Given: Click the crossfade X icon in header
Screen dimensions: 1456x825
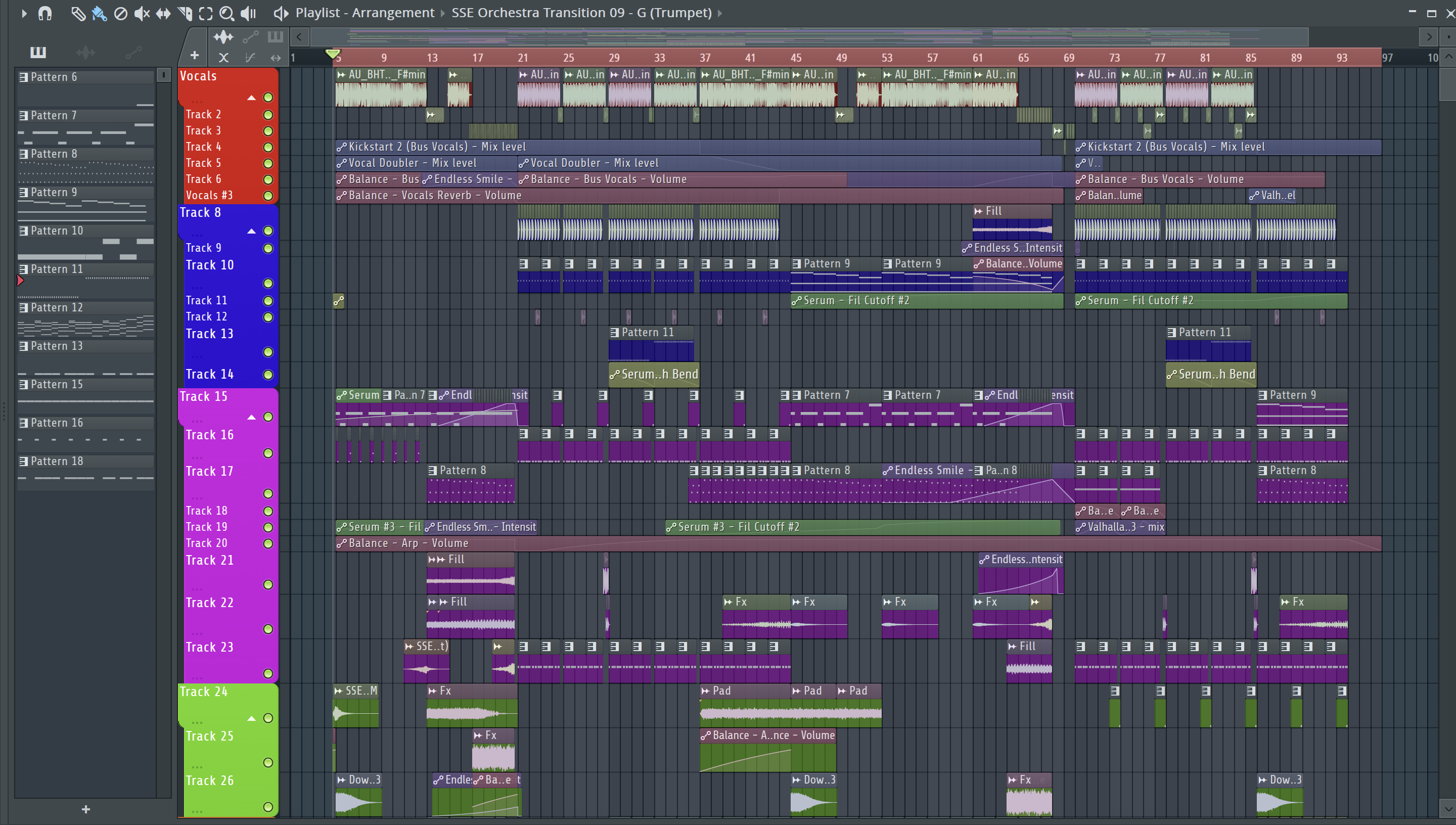Looking at the screenshot, I should pyautogui.click(x=224, y=58).
